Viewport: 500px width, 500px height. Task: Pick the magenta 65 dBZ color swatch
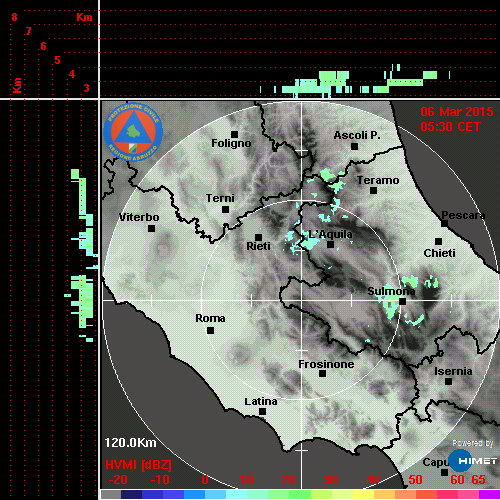(489, 494)
